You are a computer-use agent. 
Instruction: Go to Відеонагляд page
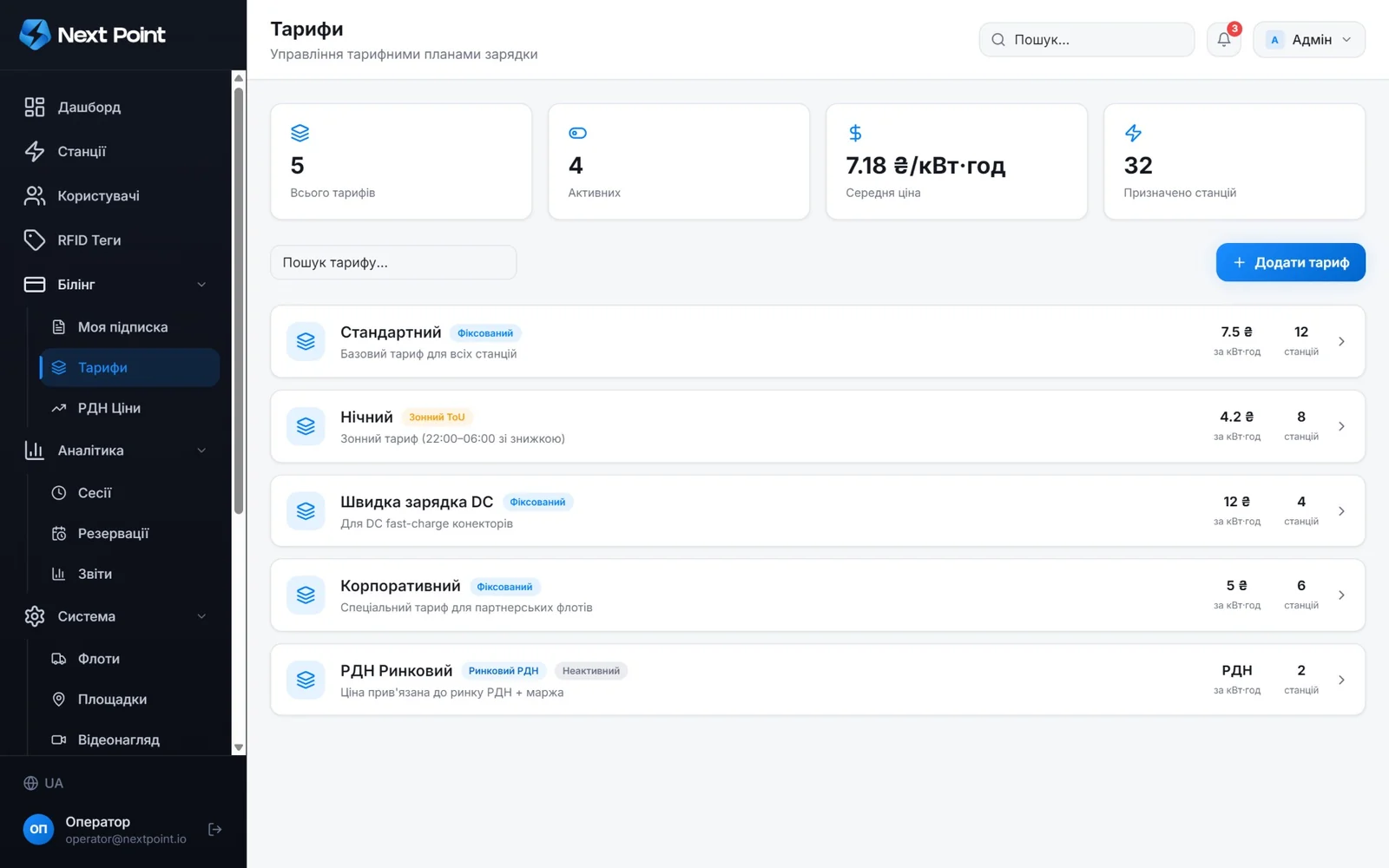[129, 740]
